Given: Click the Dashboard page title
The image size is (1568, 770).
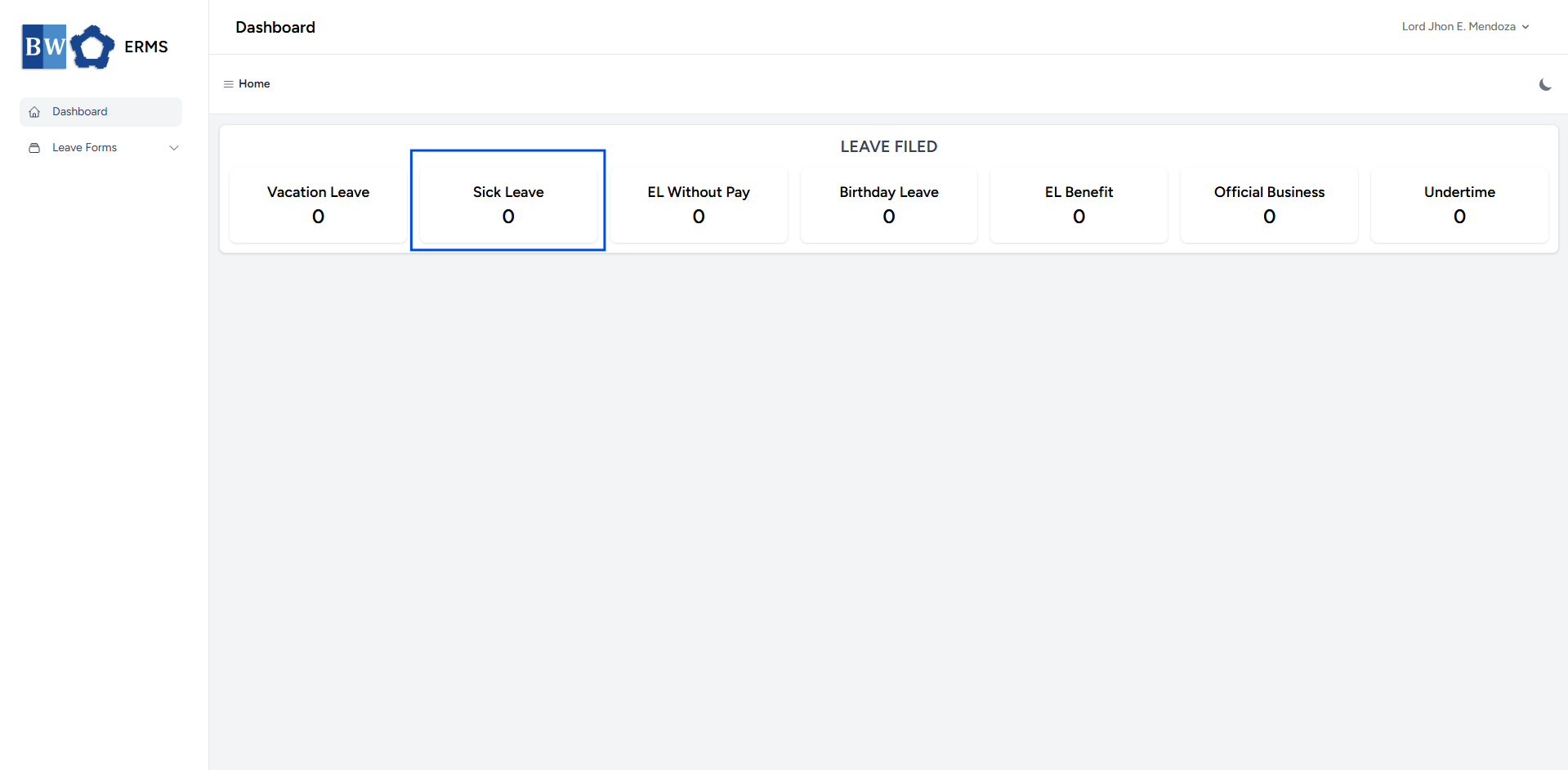Looking at the screenshot, I should [275, 28].
